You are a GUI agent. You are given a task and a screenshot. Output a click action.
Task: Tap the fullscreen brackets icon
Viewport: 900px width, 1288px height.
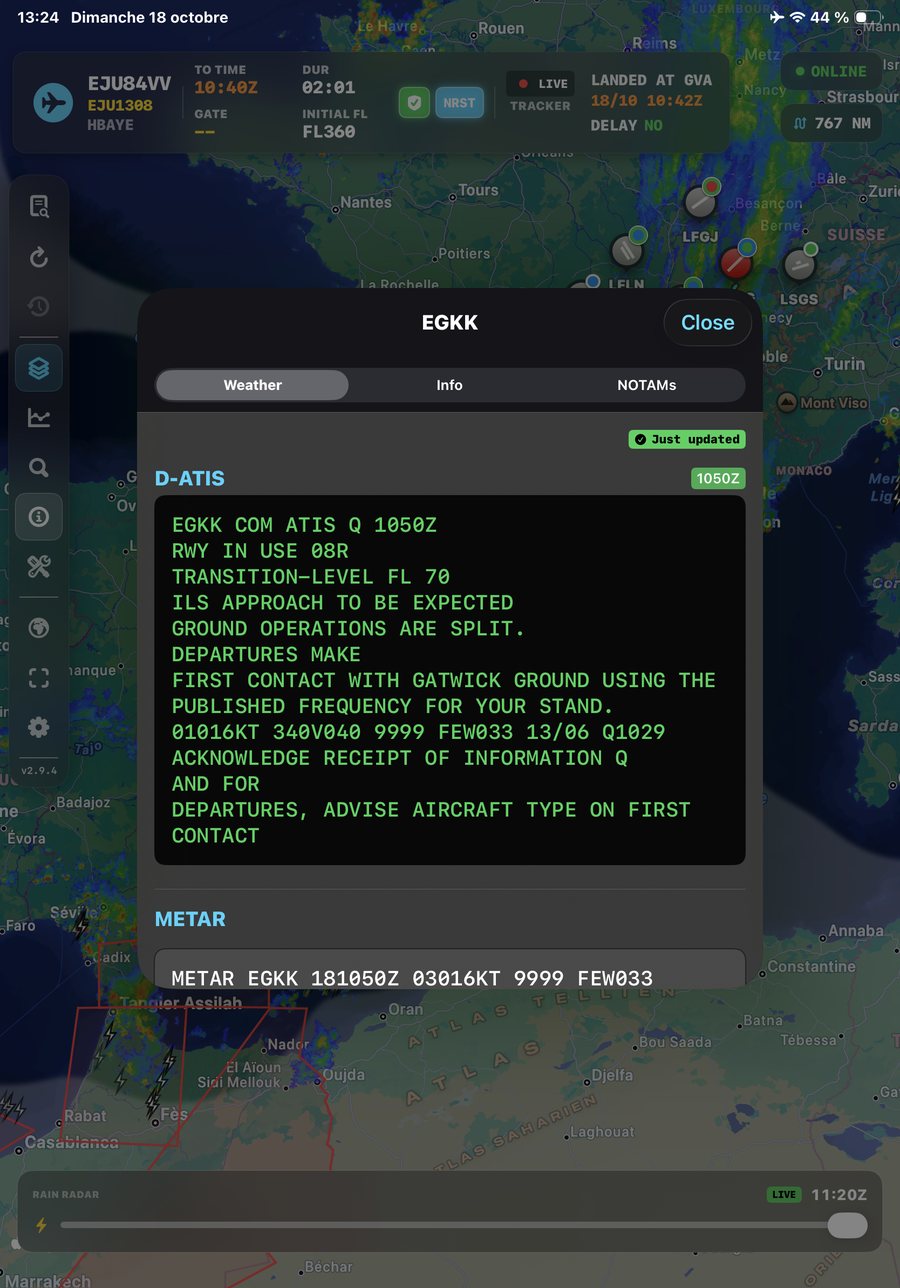(39, 678)
